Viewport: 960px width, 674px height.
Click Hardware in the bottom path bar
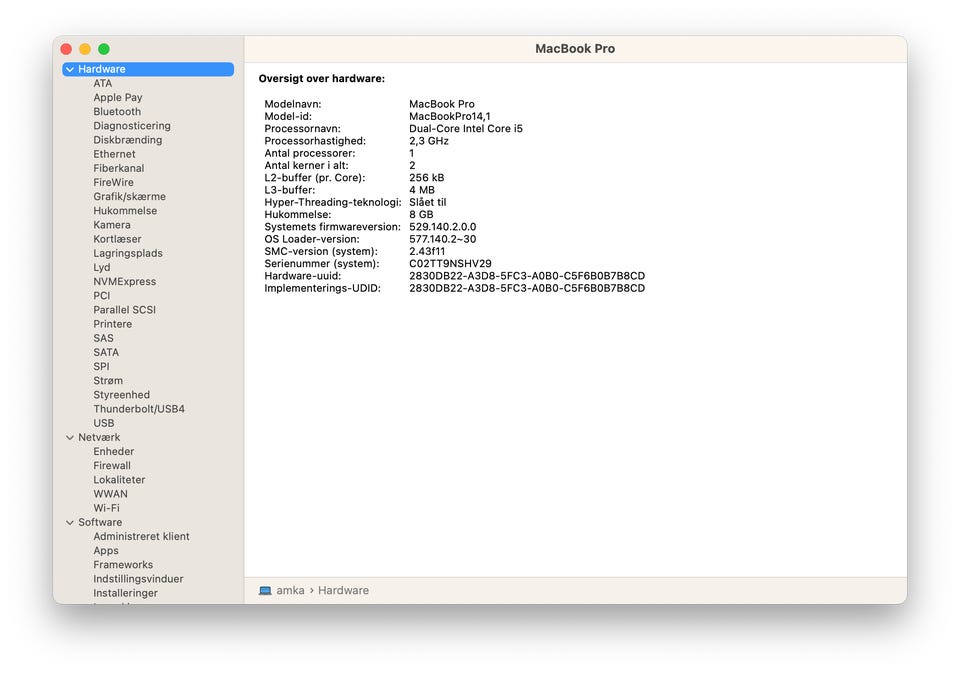[x=343, y=591]
